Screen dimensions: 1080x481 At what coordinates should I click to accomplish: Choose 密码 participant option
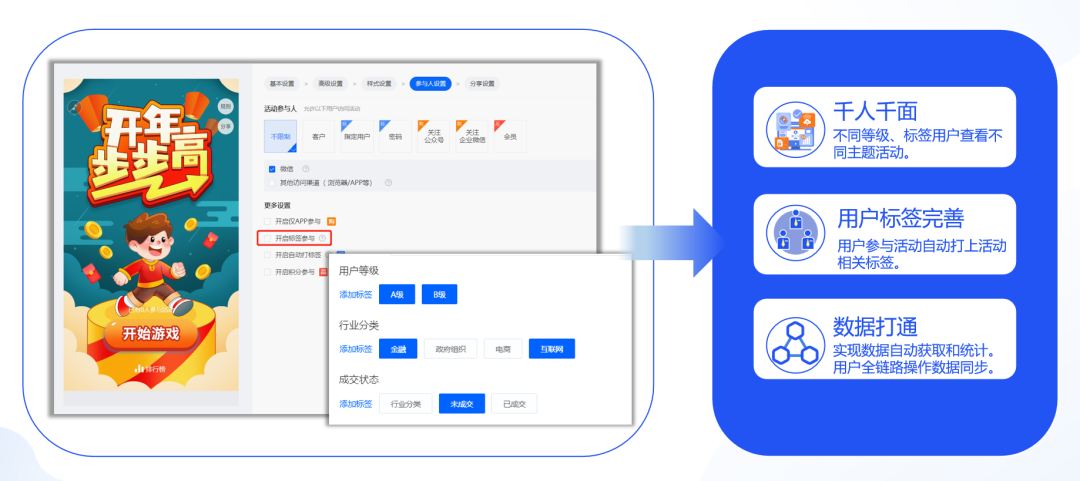click(x=395, y=136)
